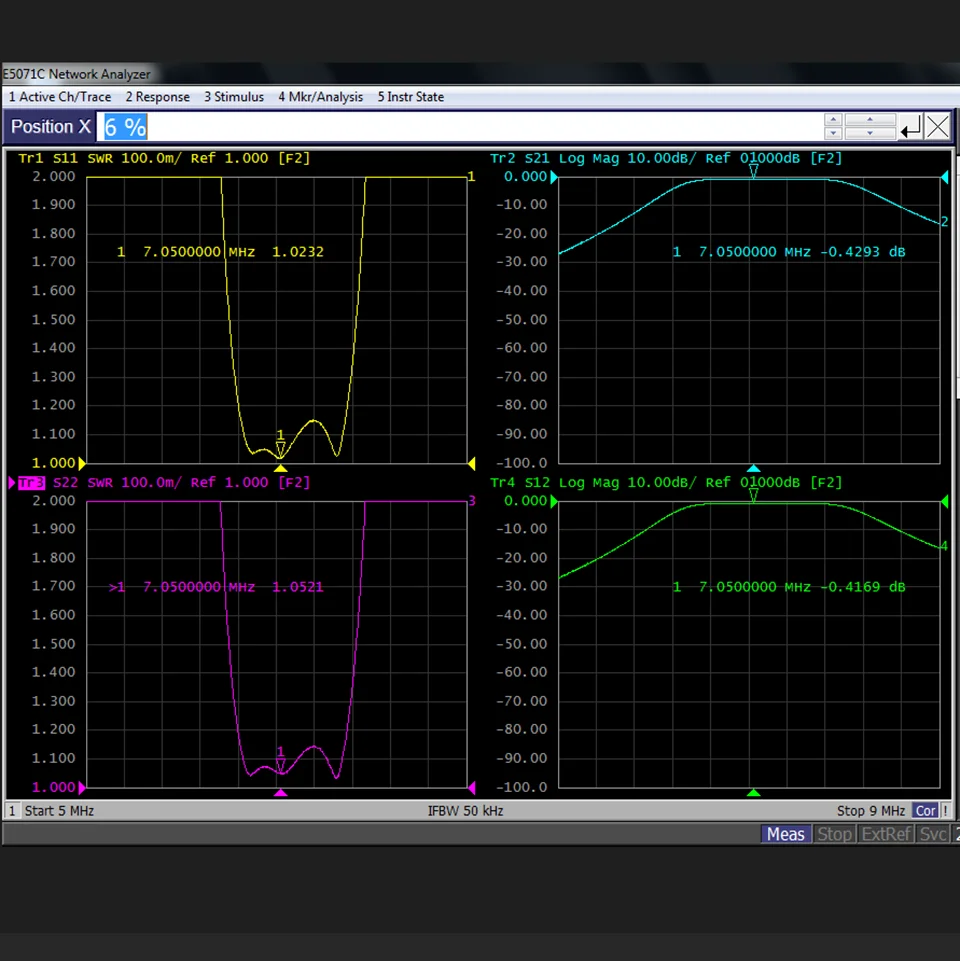Confirm entry with the return-arrow icon
This screenshot has height=961, width=960.
pyautogui.click(x=911, y=127)
